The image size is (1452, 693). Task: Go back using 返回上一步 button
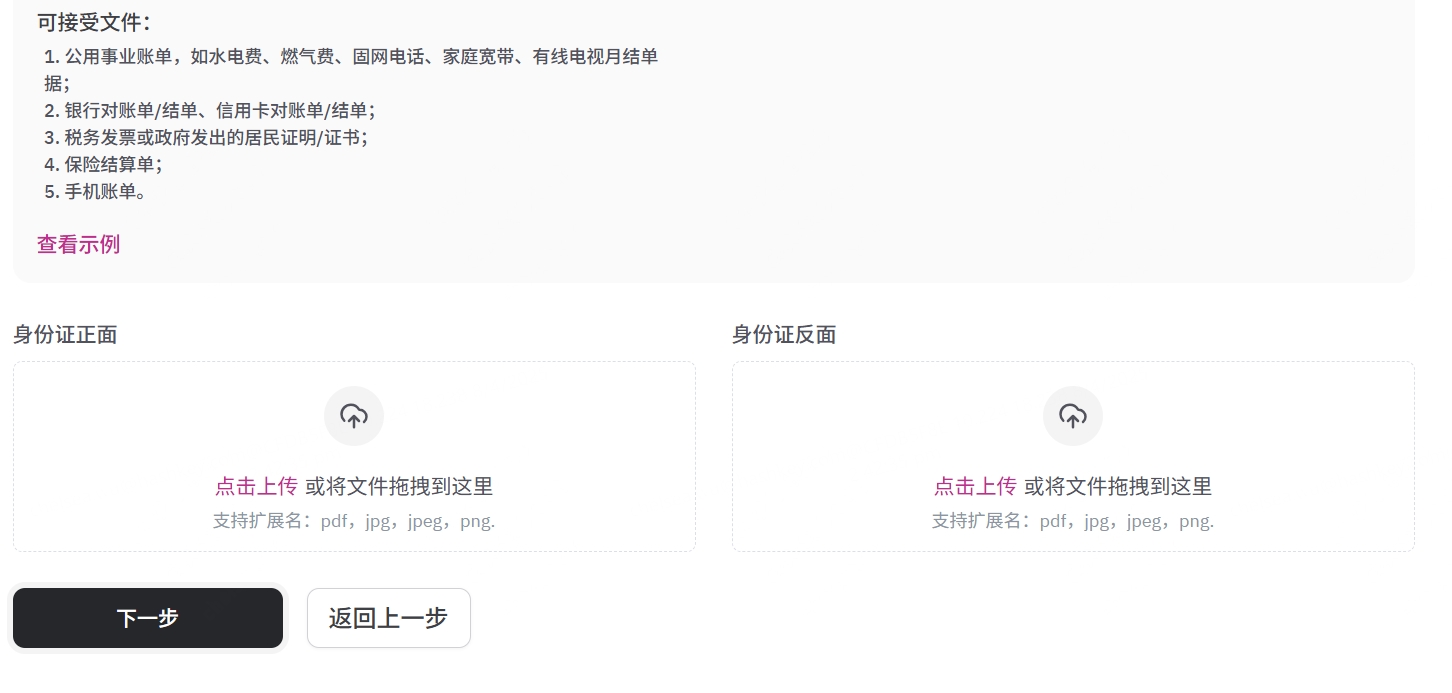click(x=389, y=618)
